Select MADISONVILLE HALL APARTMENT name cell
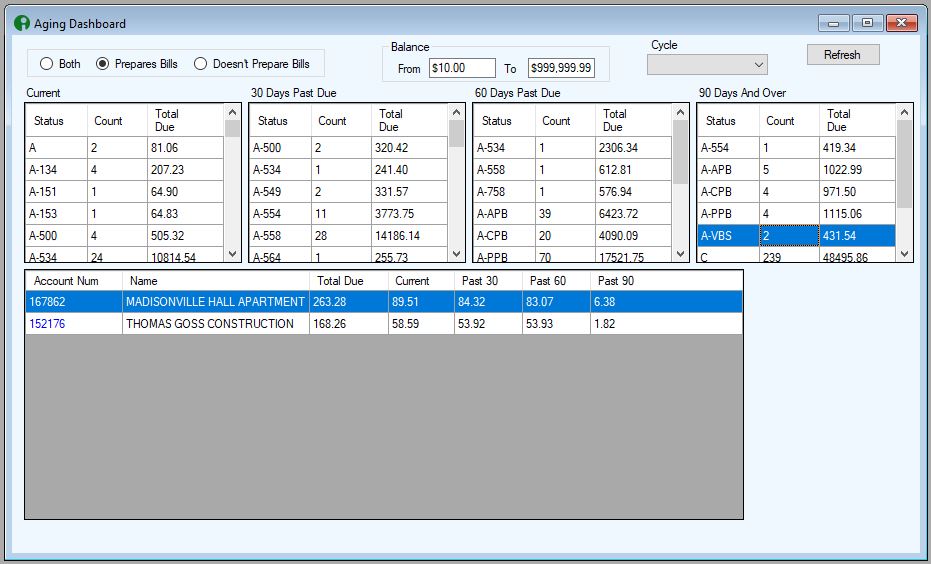Image resolution: width=931 pixels, height=564 pixels. coord(216,302)
